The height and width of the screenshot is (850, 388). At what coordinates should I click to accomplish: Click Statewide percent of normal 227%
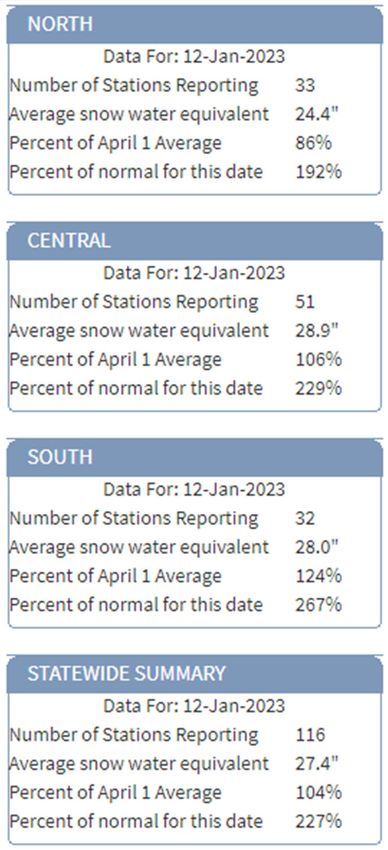[x=319, y=821]
